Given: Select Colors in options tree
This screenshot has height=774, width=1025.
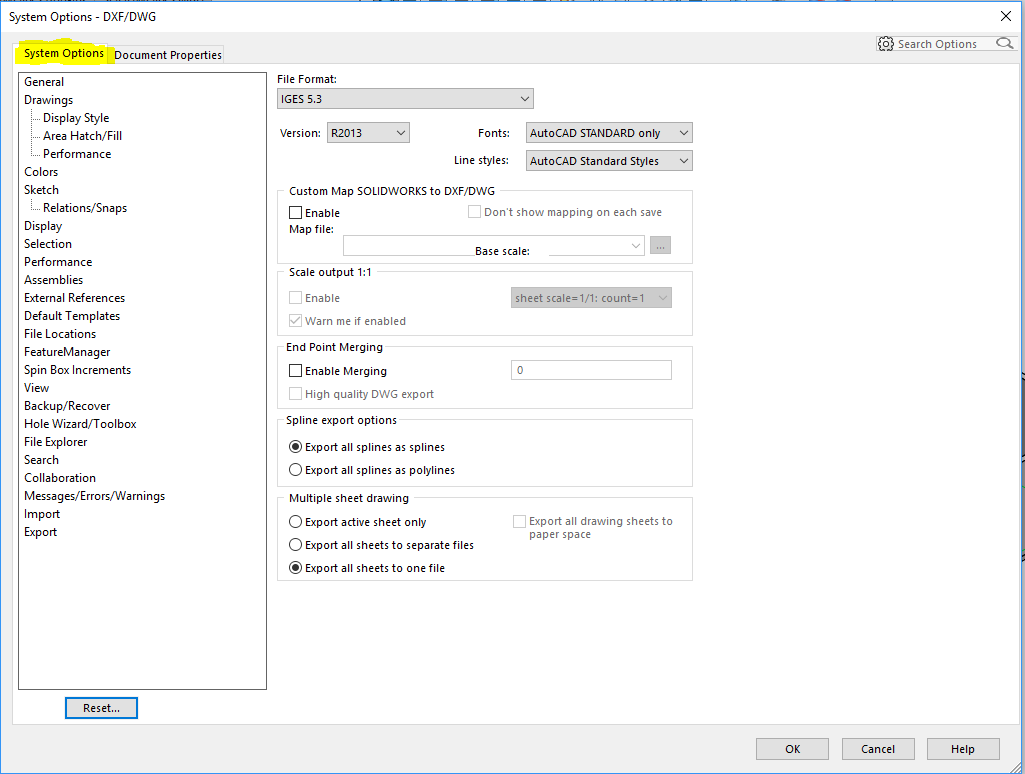Looking at the screenshot, I should point(41,172).
